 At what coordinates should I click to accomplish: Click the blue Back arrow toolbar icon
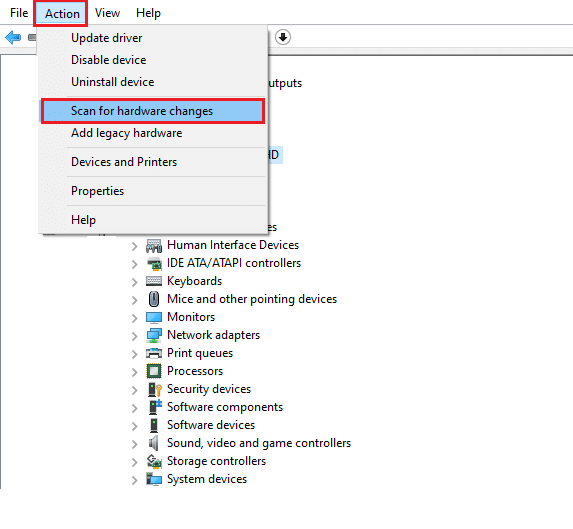pos(13,37)
